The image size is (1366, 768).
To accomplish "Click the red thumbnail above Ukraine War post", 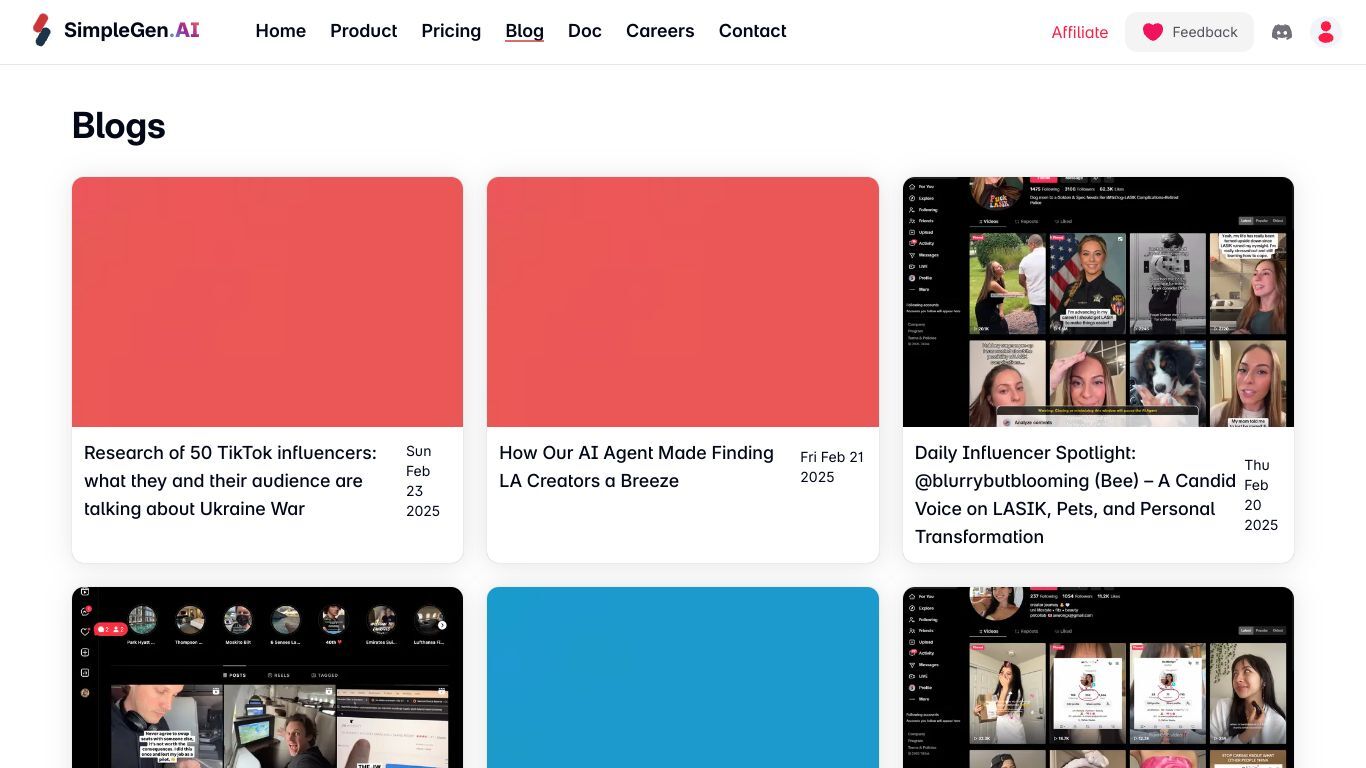I will pos(267,302).
